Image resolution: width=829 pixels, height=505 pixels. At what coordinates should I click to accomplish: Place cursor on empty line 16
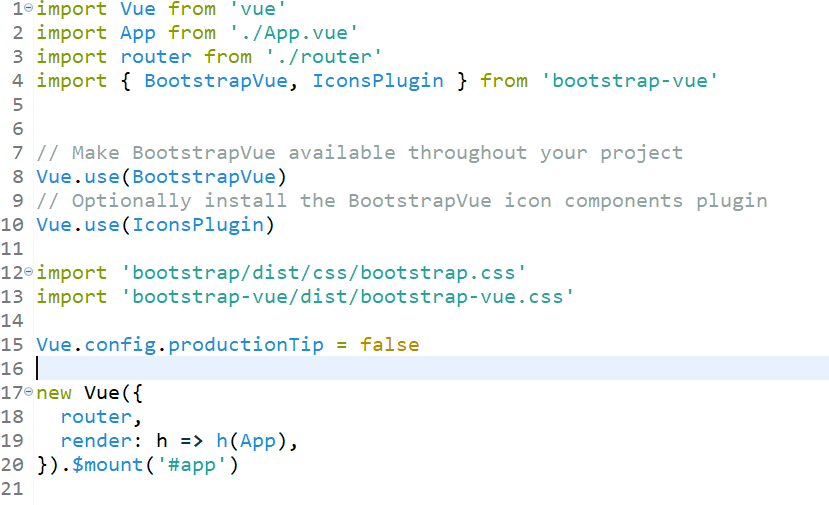431,368
